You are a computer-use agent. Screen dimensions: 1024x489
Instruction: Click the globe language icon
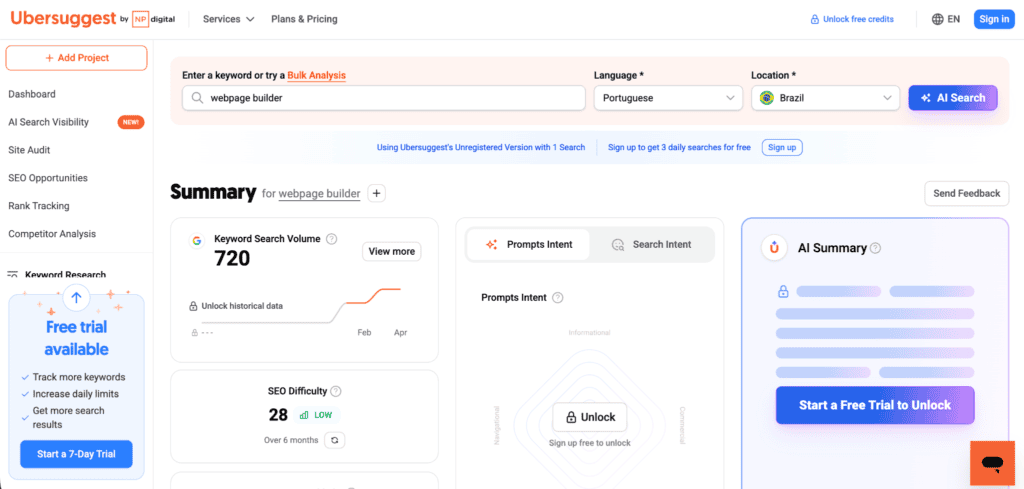[x=937, y=19]
